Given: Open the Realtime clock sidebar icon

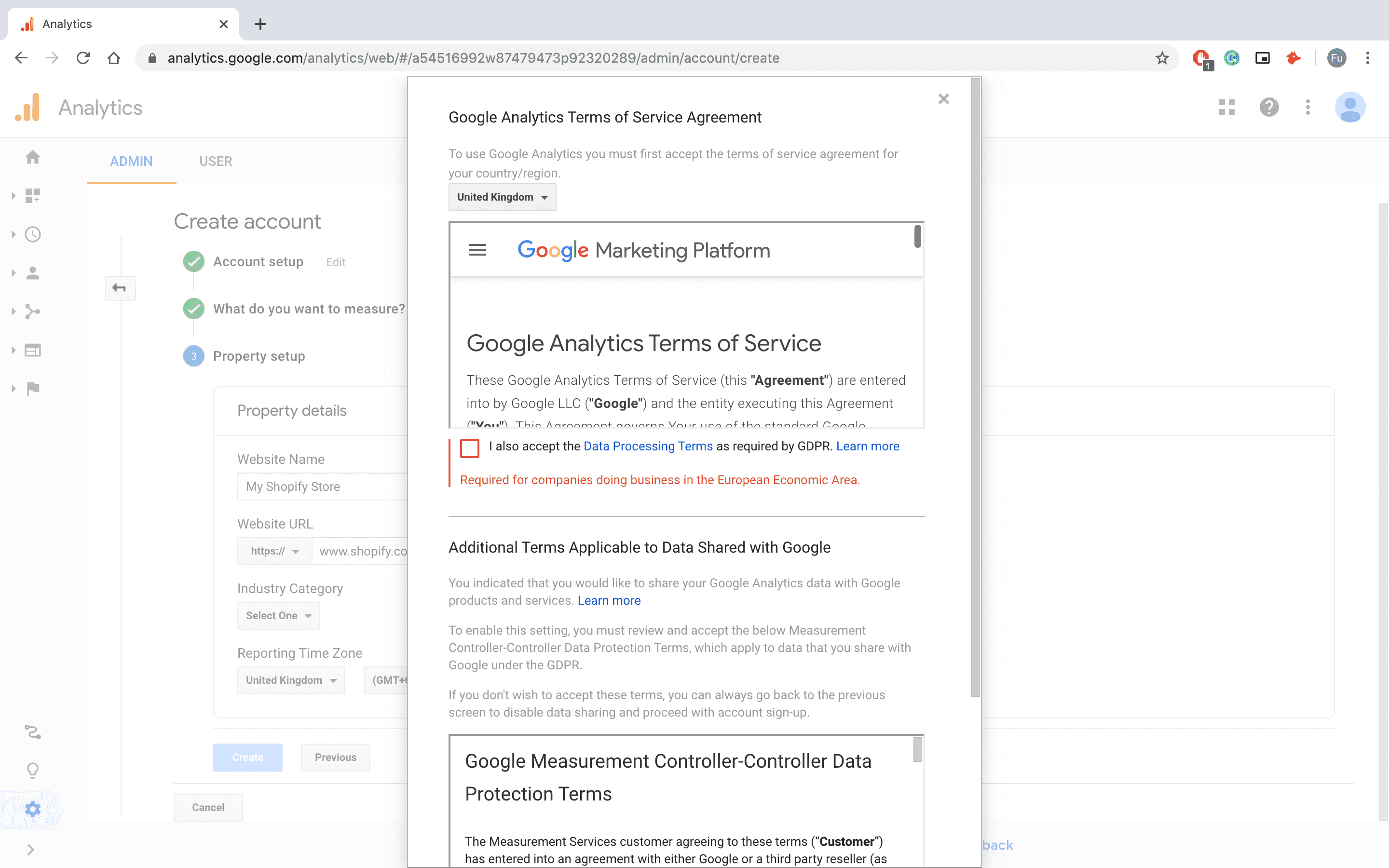Looking at the screenshot, I should pos(33,234).
